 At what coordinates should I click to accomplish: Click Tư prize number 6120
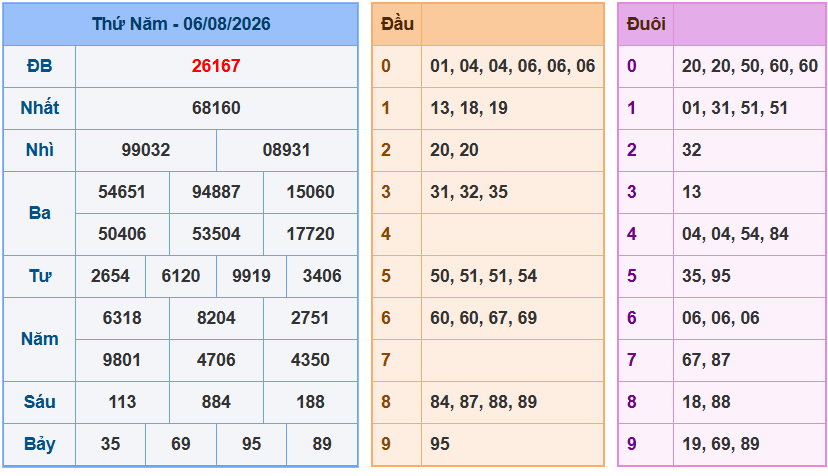[181, 276]
